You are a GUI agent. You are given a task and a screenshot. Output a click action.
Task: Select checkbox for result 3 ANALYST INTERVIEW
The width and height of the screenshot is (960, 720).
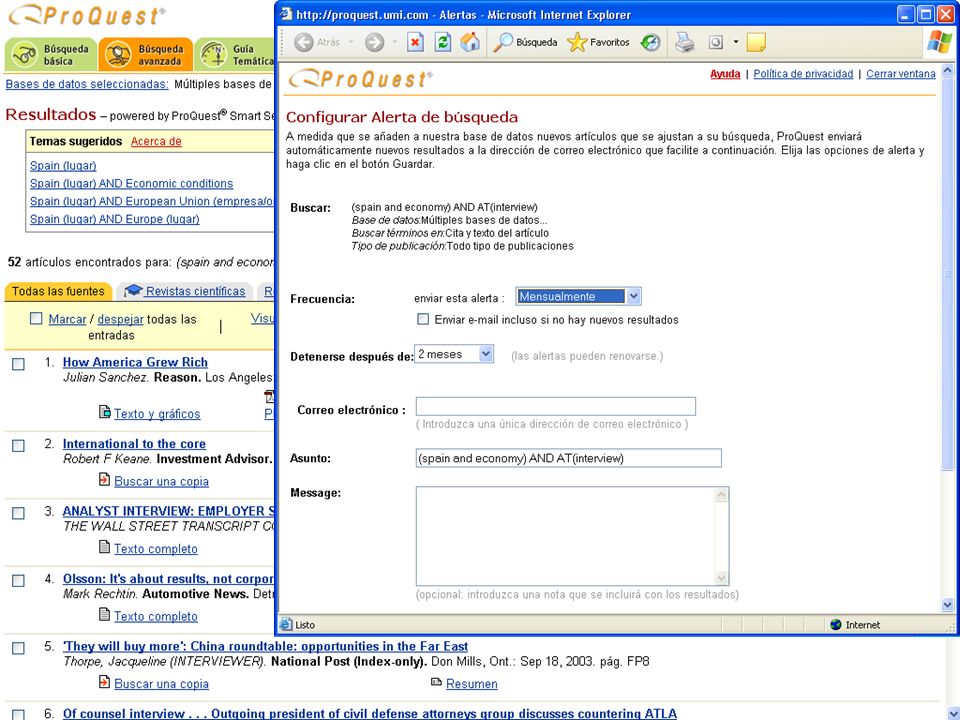(x=18, y=512)
